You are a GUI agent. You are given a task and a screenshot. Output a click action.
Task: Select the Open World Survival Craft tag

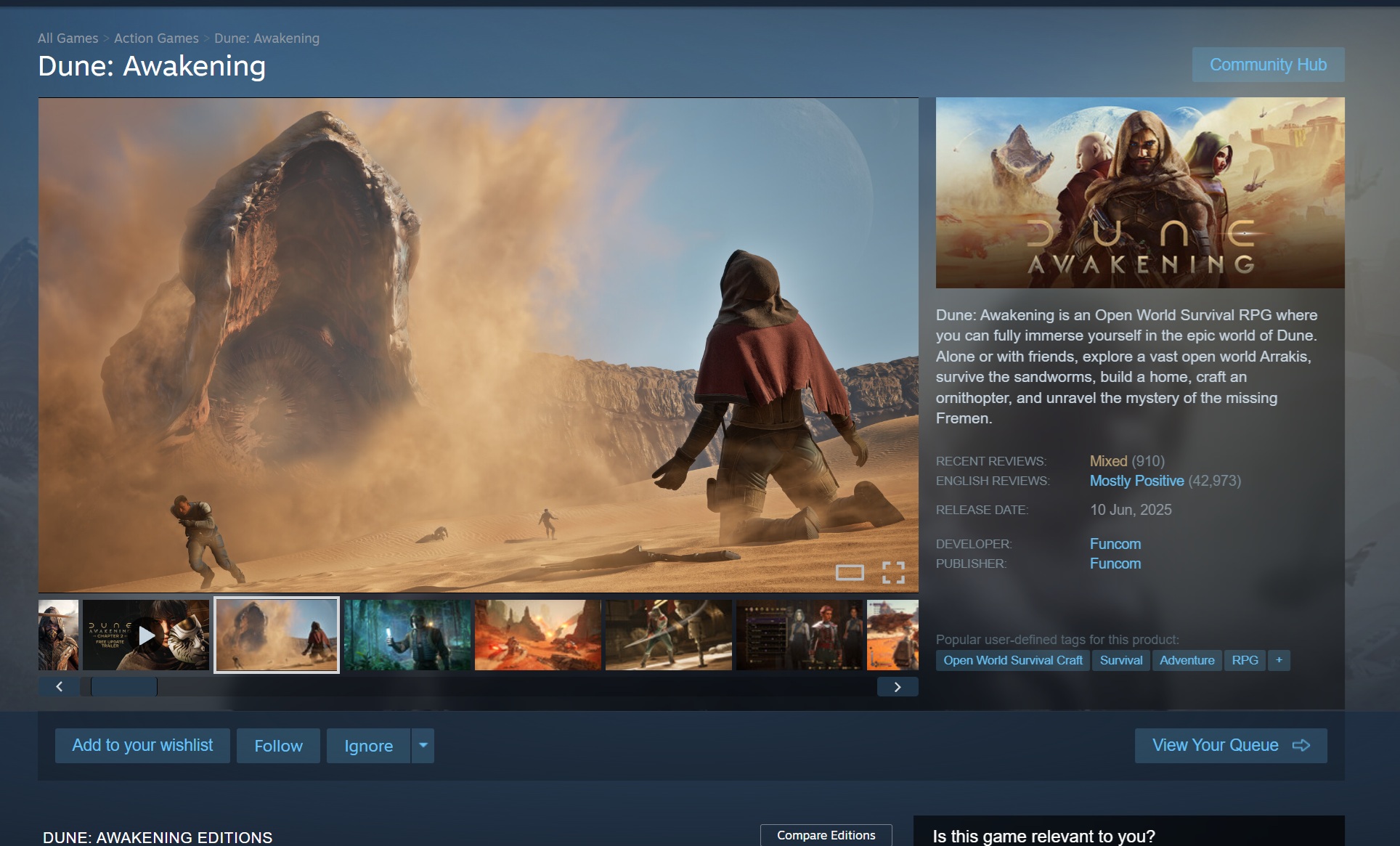(1012, 660)
